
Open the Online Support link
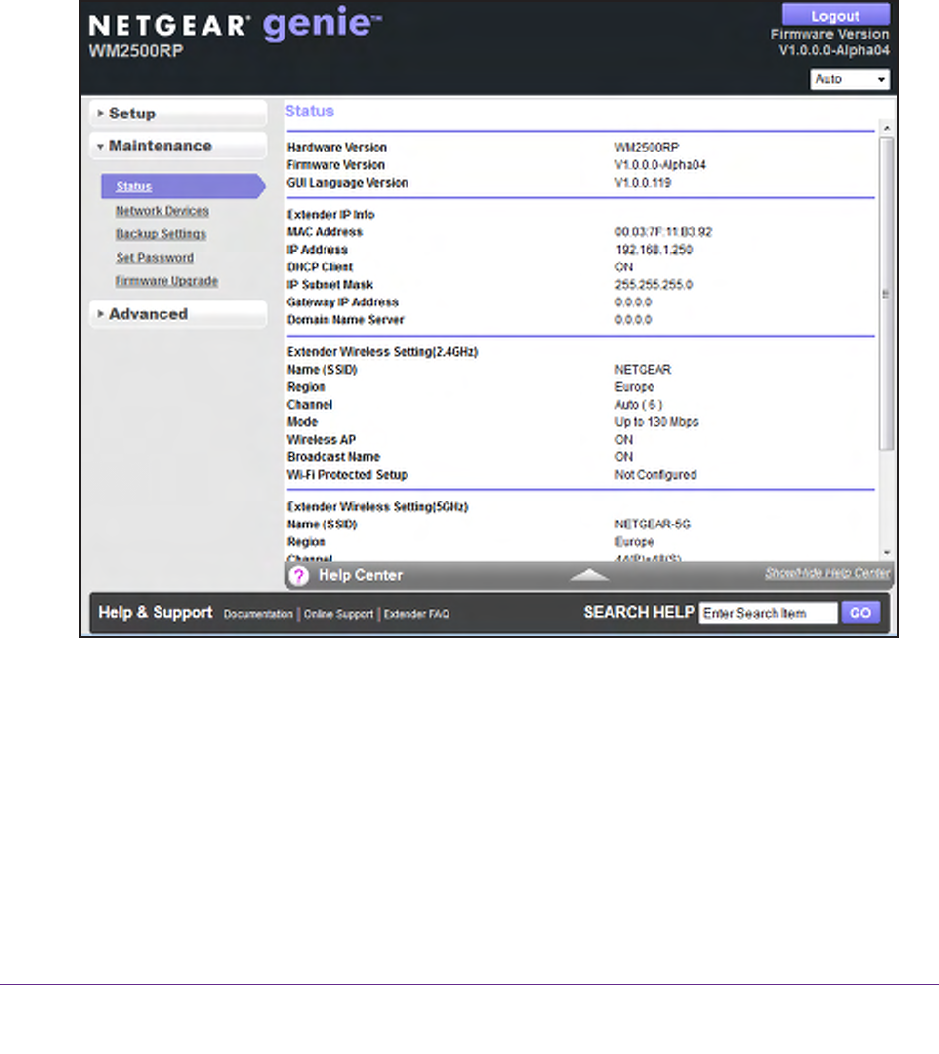coord(338,614)
